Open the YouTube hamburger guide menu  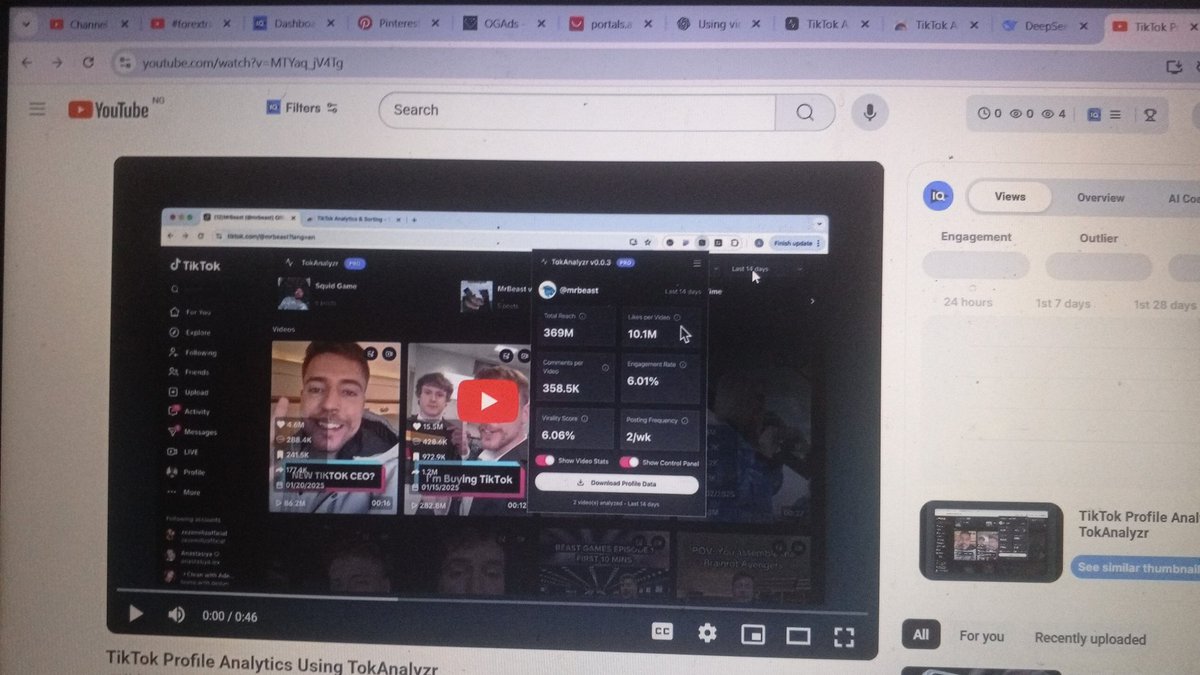pos(37,109)
